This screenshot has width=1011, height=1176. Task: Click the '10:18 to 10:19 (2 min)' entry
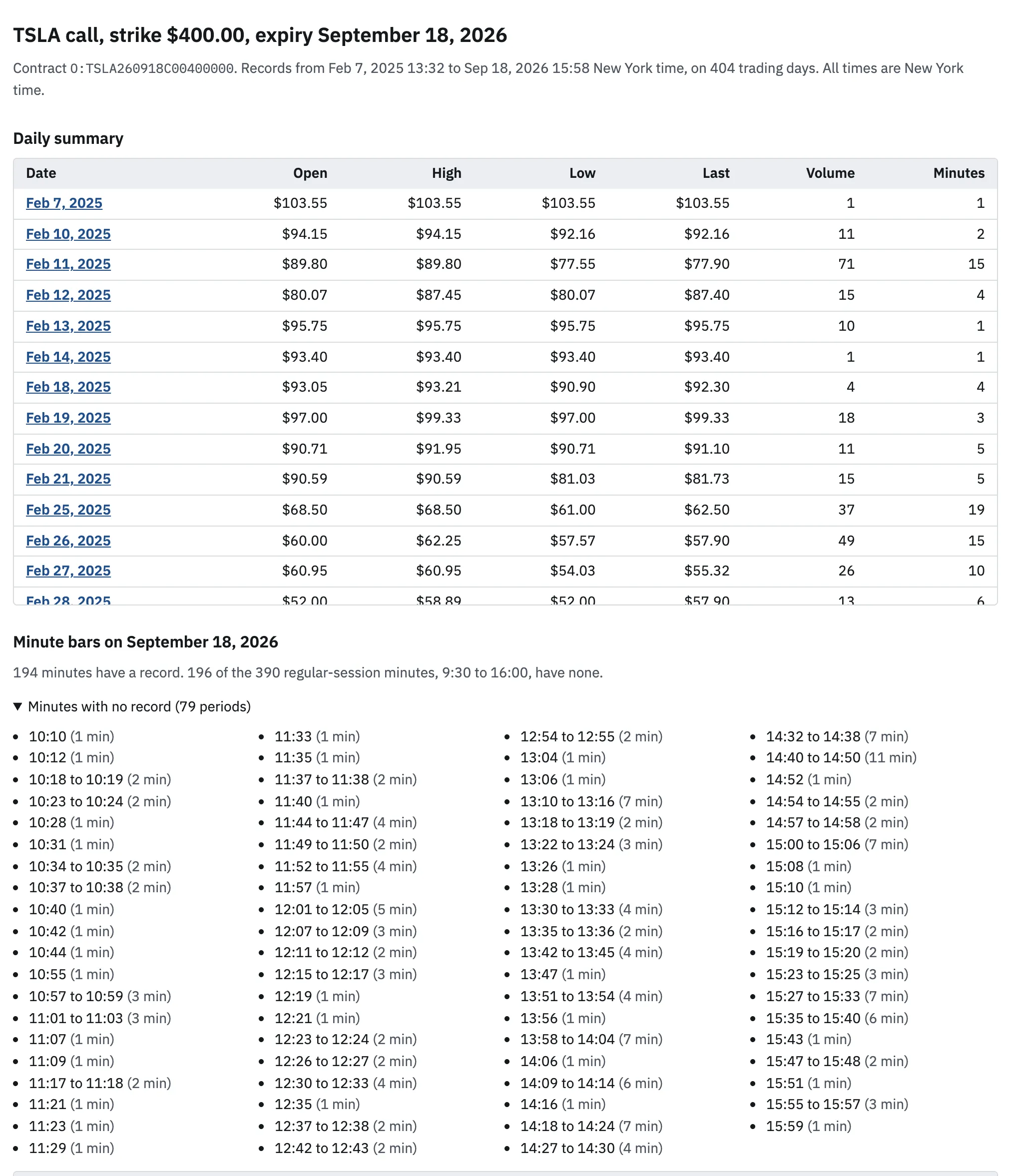pyautogui.click(x=100, y=779)
